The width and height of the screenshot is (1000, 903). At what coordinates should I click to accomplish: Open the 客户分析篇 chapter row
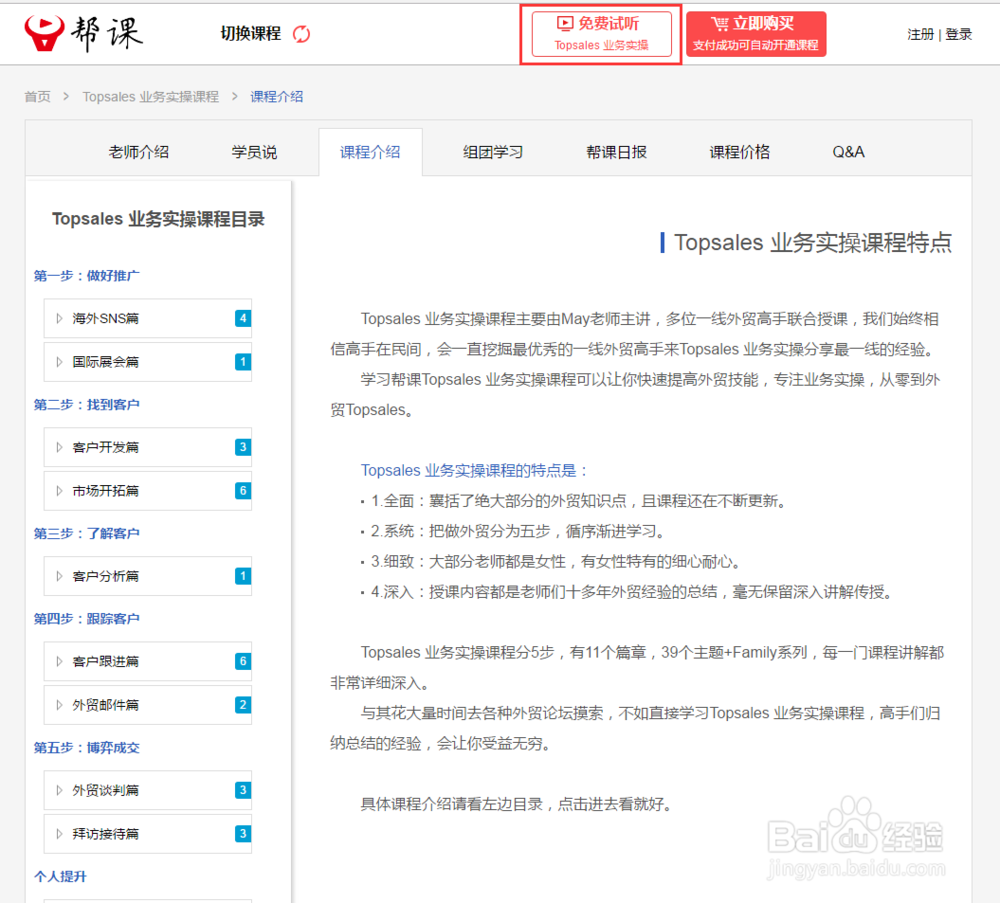click(148, 576)
